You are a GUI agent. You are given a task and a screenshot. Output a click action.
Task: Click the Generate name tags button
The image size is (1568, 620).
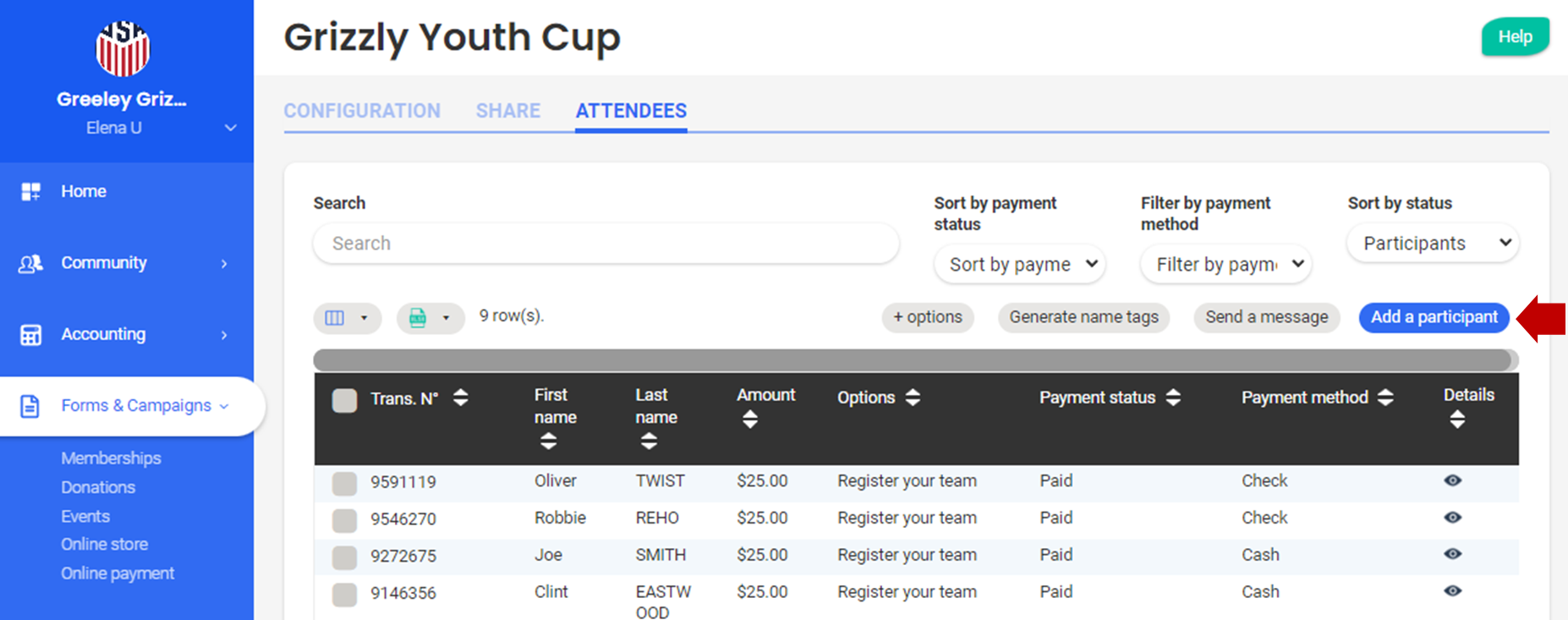(x=1083, y=317)
